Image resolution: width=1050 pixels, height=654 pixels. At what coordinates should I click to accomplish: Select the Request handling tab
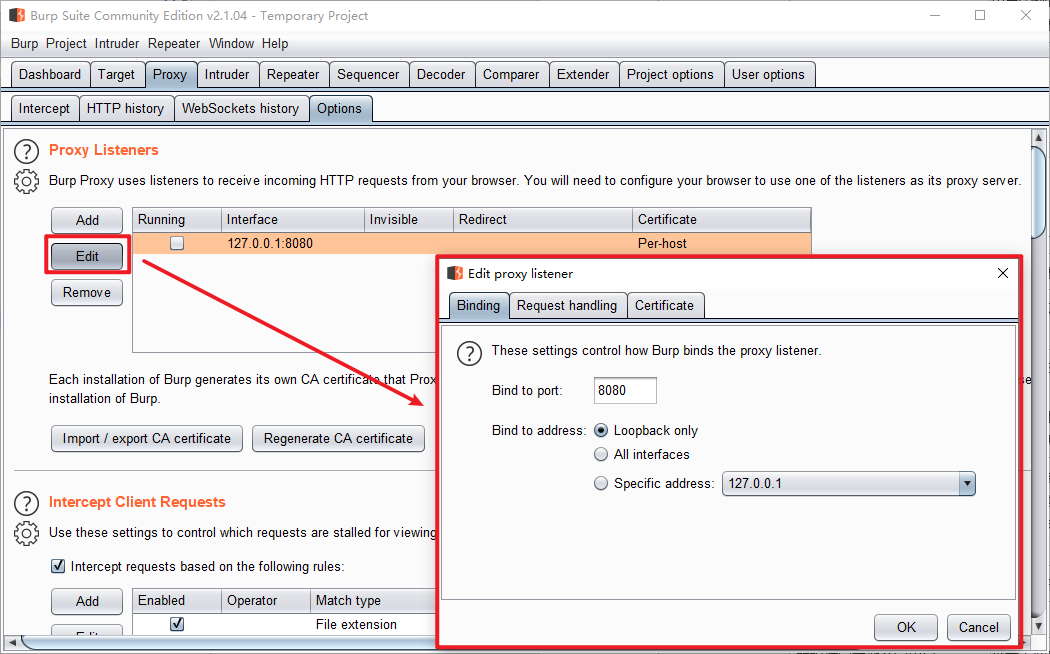[x=567, y=305]
